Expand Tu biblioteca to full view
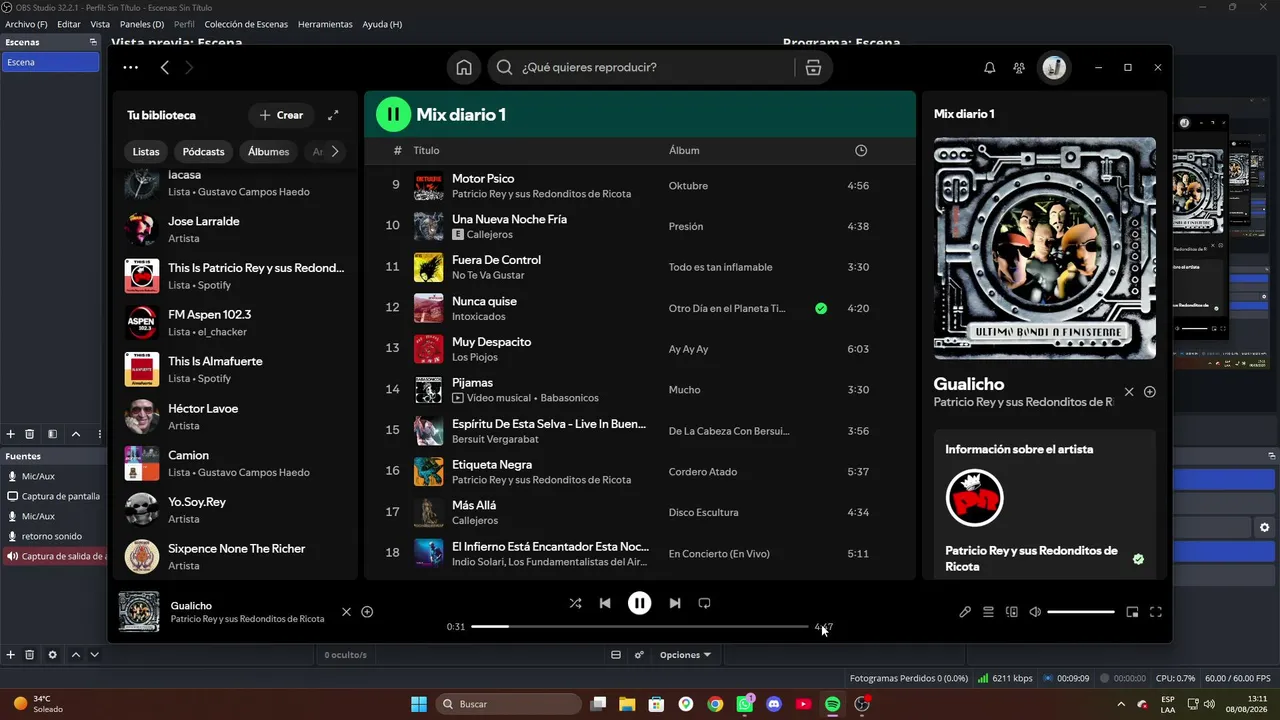This screenshot has height=720, width=1280. click(x=333, y=115)
